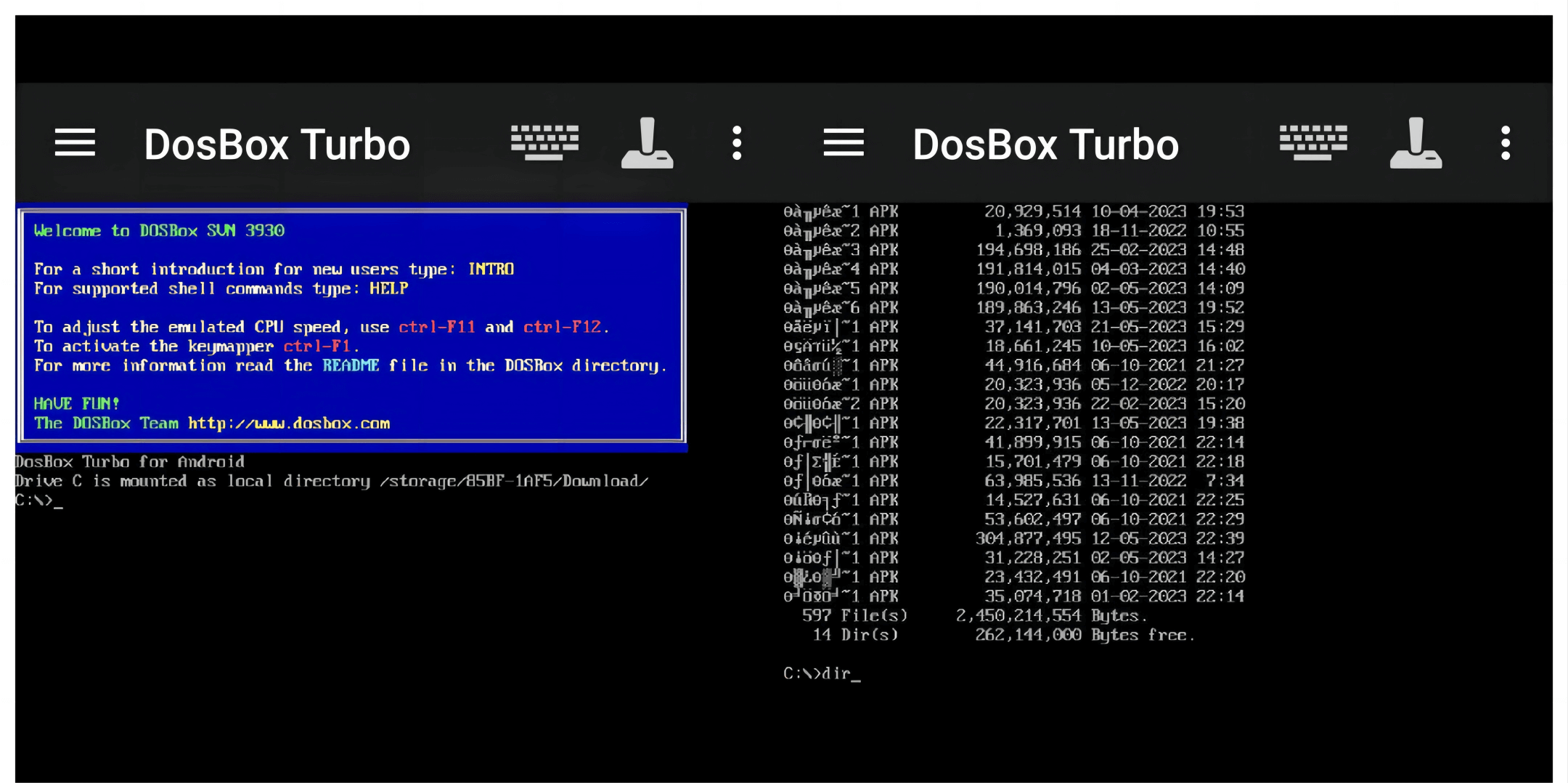Toggle joystick control in the welcome-screen panel
The image size is (1568, 783).
pyautogui.click(x=648, y=142)
